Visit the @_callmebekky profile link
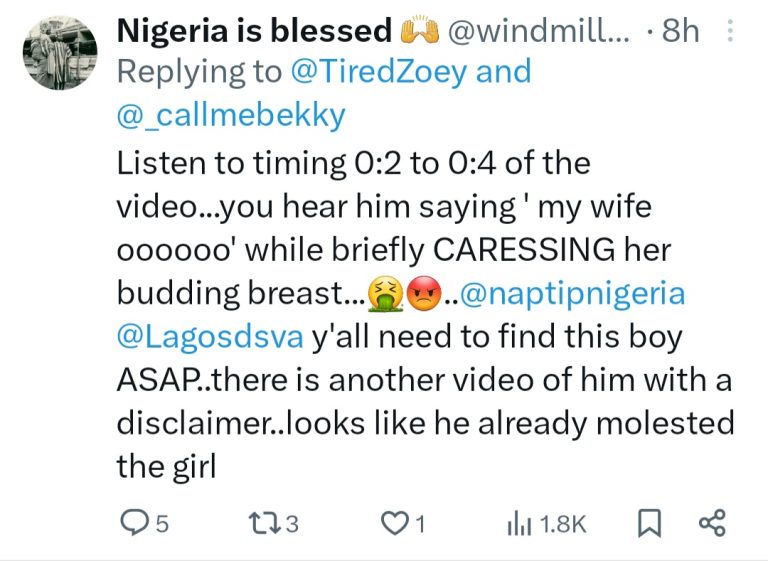 click(232, 115)
